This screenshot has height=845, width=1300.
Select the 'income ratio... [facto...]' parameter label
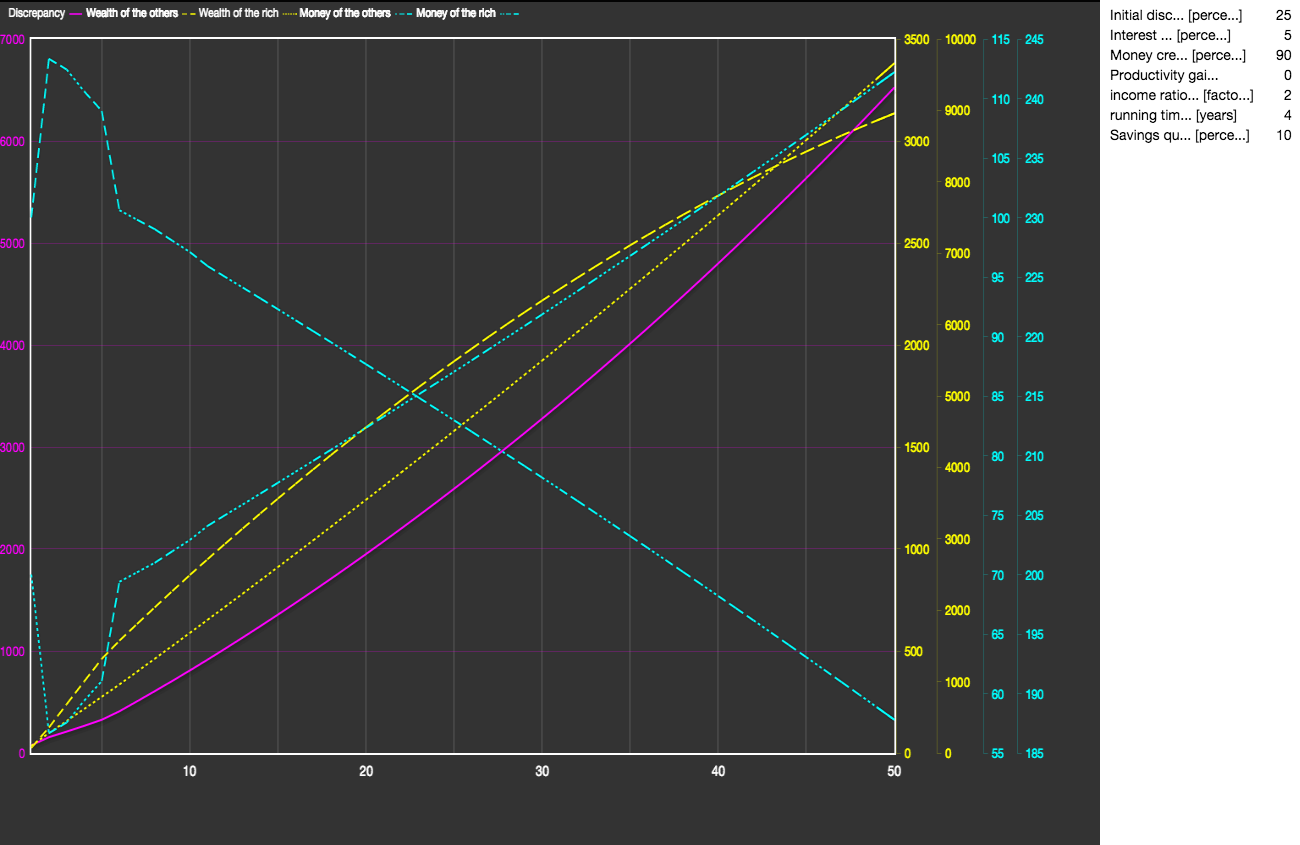pos(1181,95)
